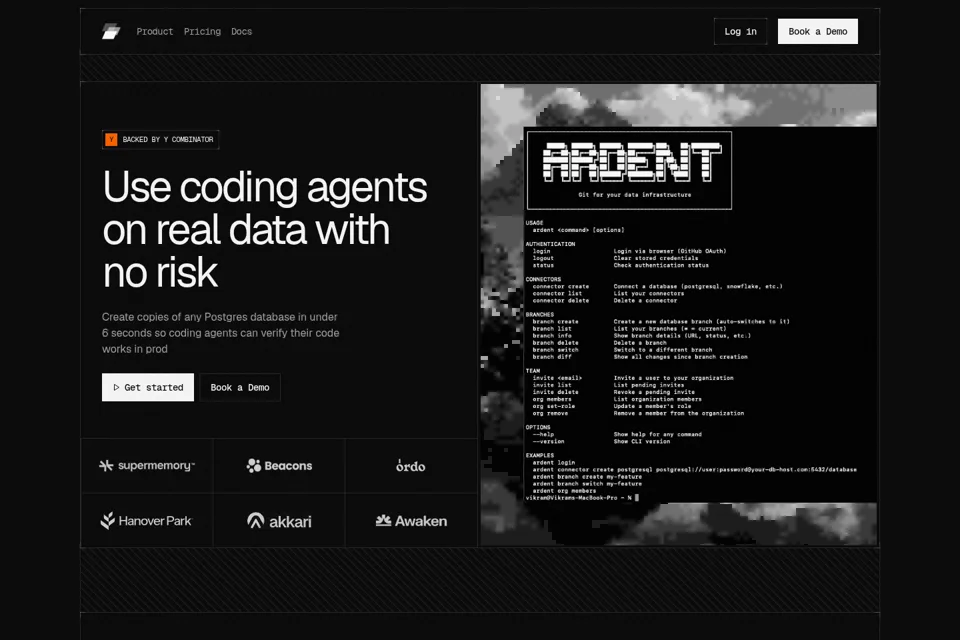Click the Log in button

pyautogui.click(x=740, y=31)
